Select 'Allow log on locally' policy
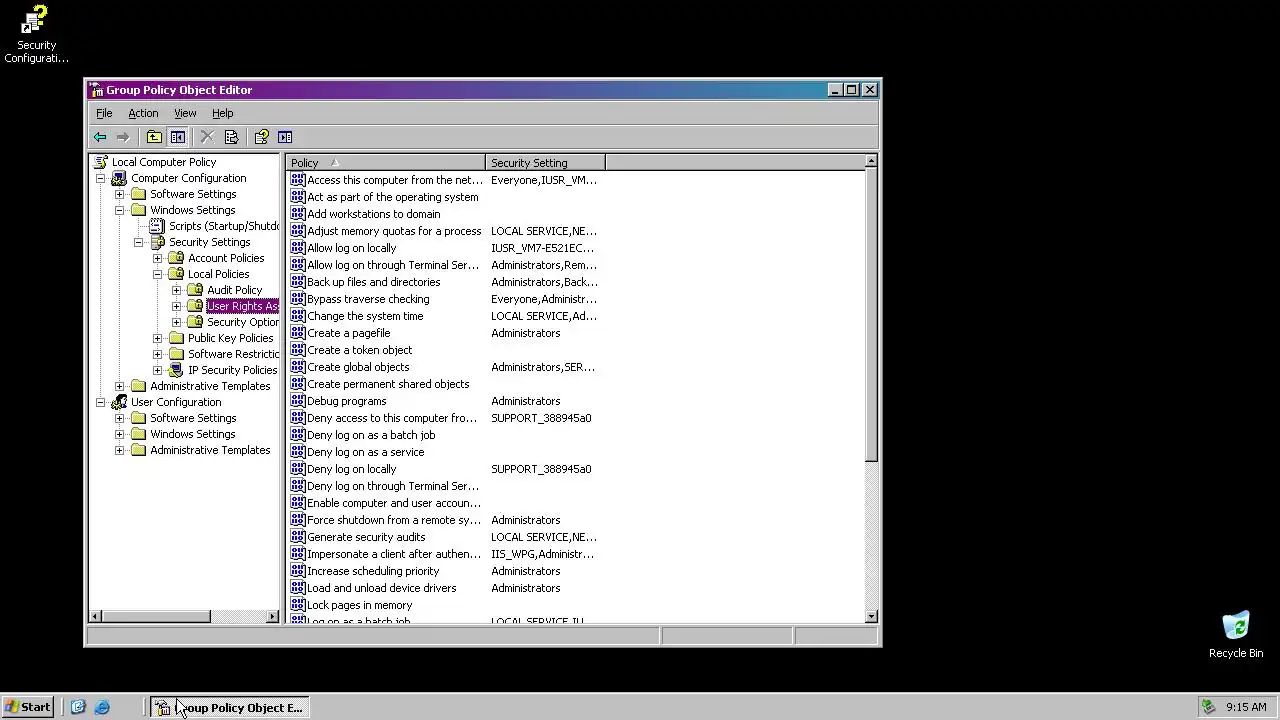The image size is (1280, 720). (x=352, y=248)
